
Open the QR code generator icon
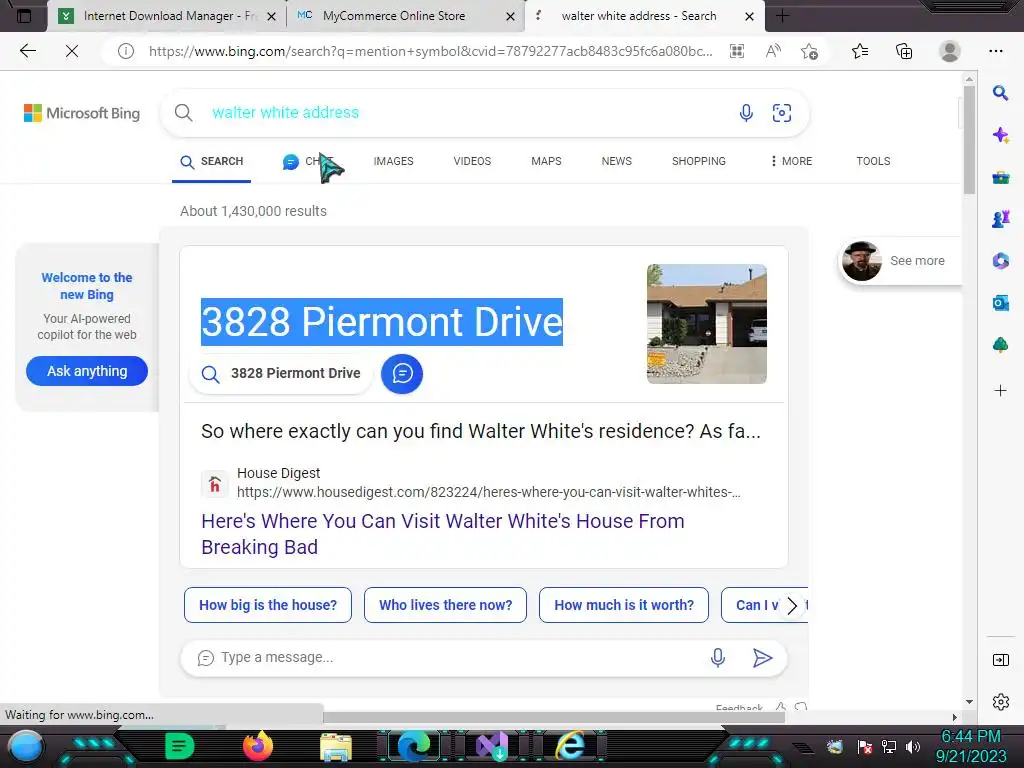click(x=737, y=51)
